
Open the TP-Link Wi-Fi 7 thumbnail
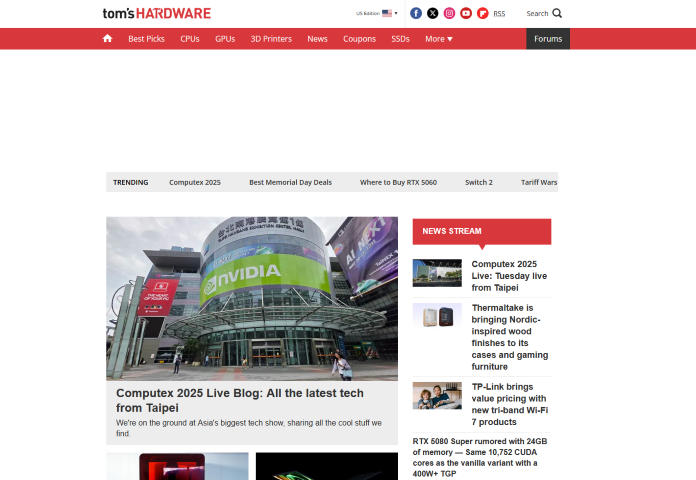(437, 396)
